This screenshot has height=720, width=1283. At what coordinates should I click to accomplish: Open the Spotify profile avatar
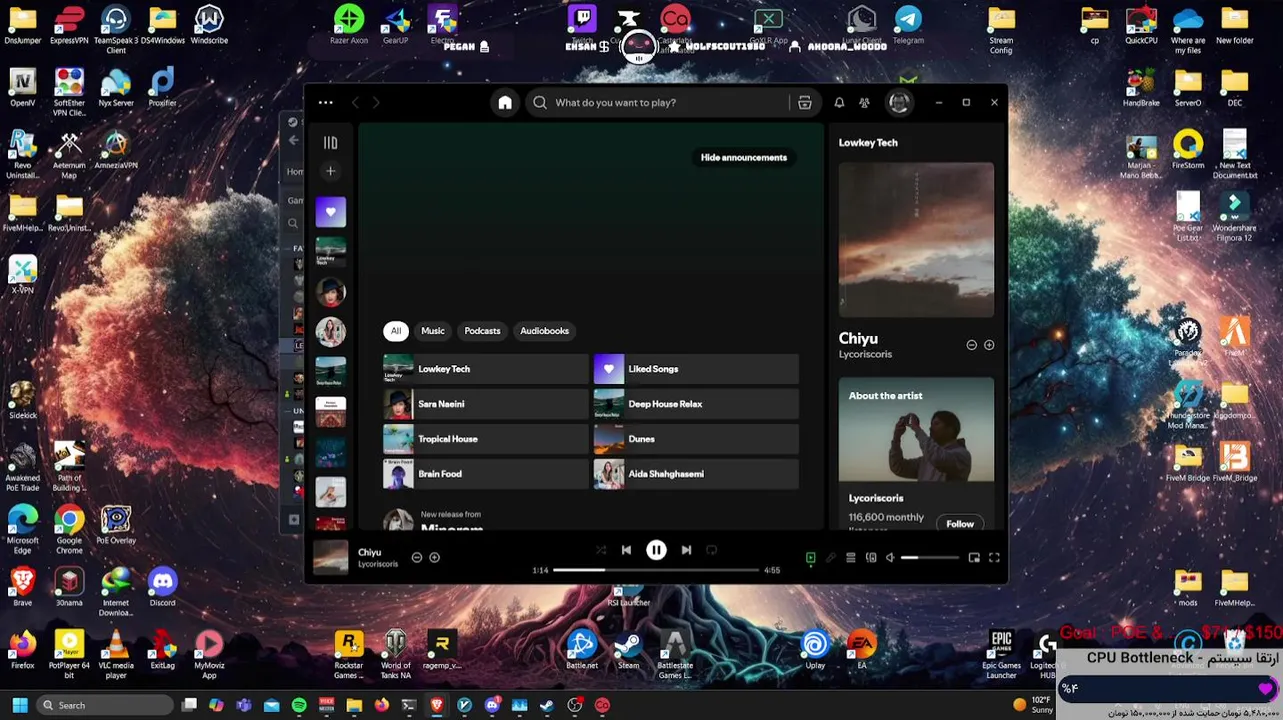pos(899,102)
